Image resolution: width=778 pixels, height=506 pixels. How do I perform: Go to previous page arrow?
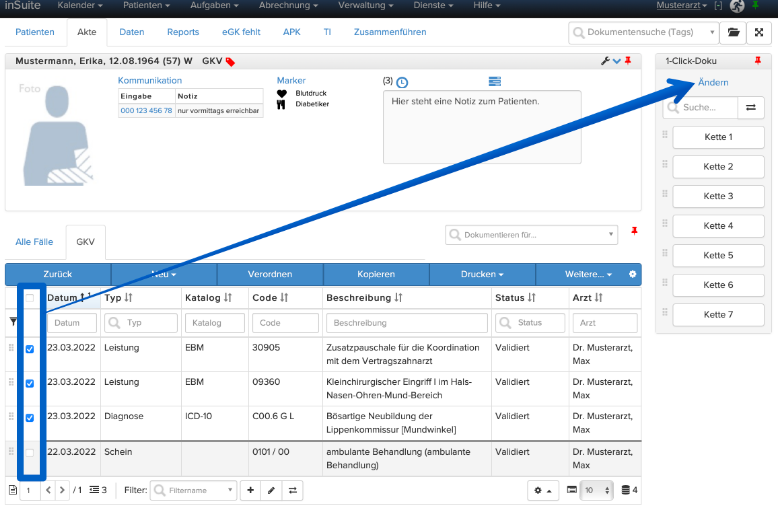point(48,490)
